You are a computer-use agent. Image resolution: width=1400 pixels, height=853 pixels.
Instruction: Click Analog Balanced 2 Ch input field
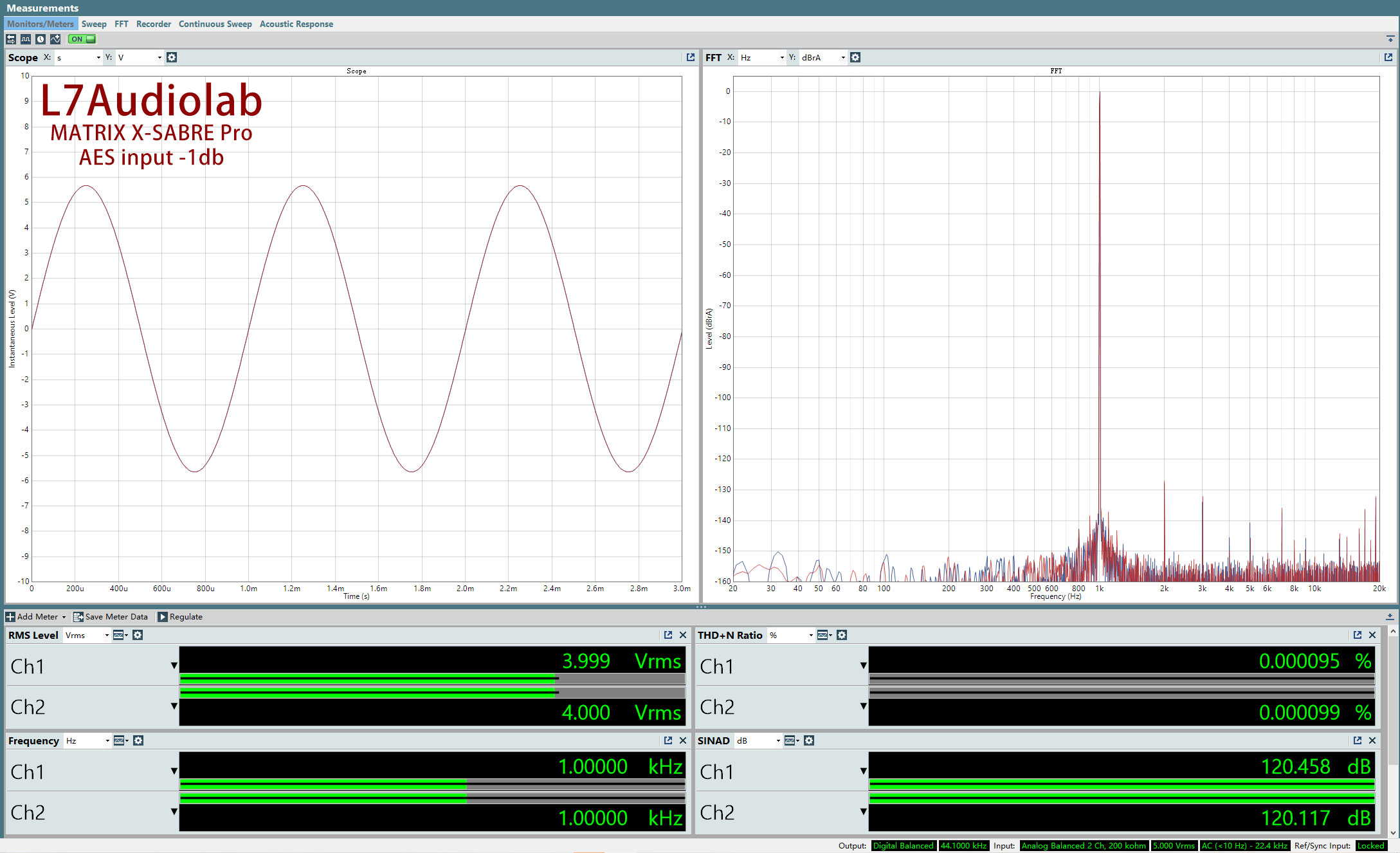click(1084, 846)
